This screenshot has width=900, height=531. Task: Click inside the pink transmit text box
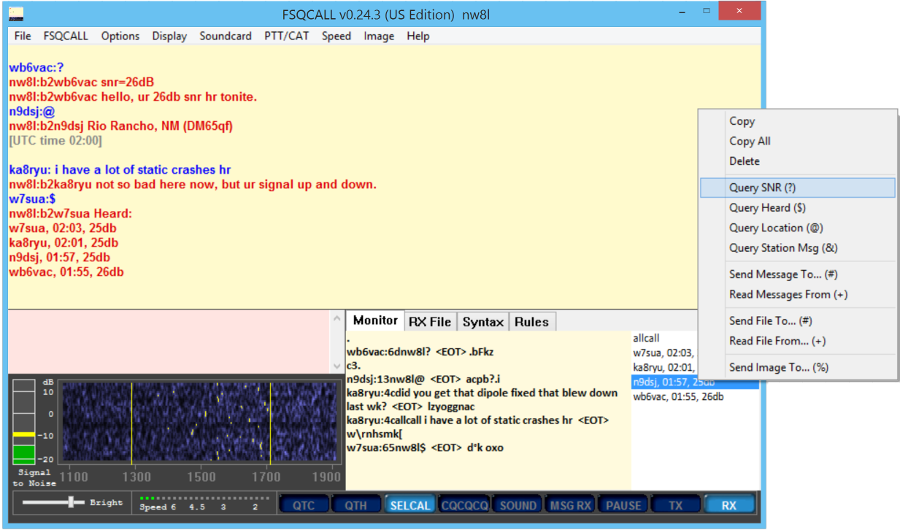[x=168, y=342]
